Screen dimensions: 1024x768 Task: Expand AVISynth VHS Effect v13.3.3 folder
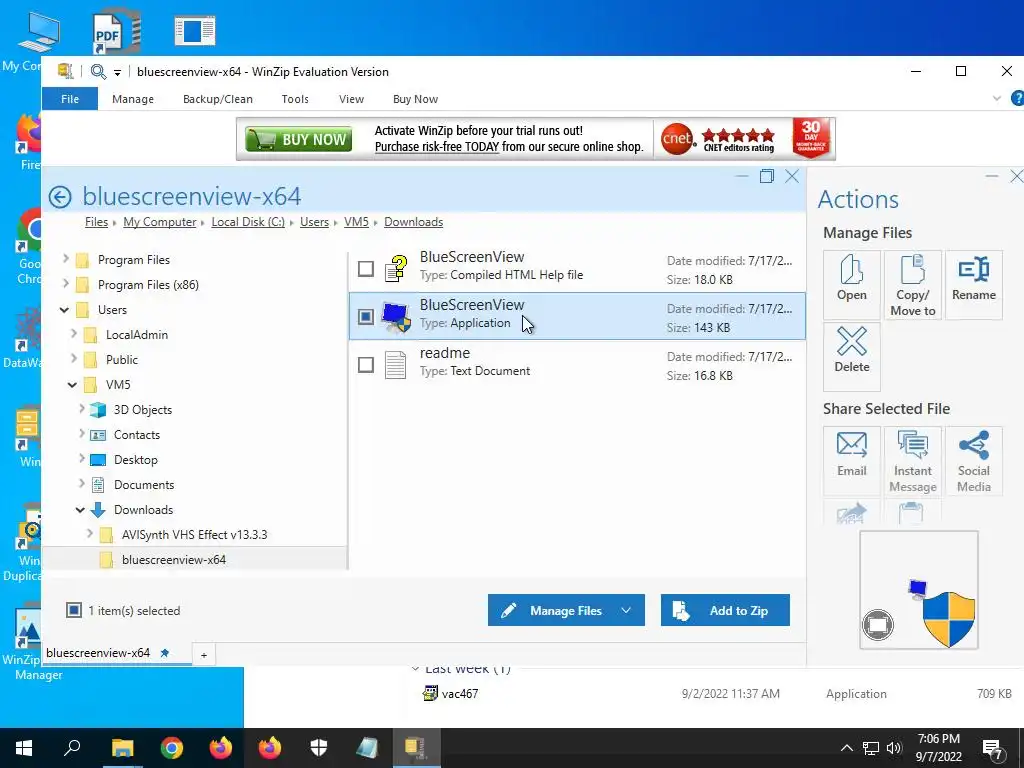89,534
